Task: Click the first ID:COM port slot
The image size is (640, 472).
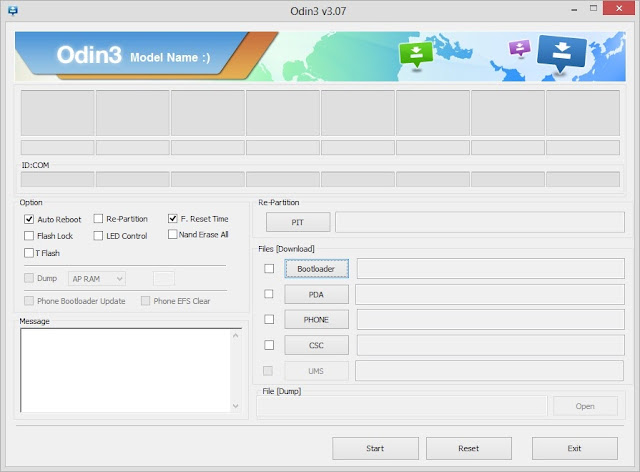Action: coord(58,179)
